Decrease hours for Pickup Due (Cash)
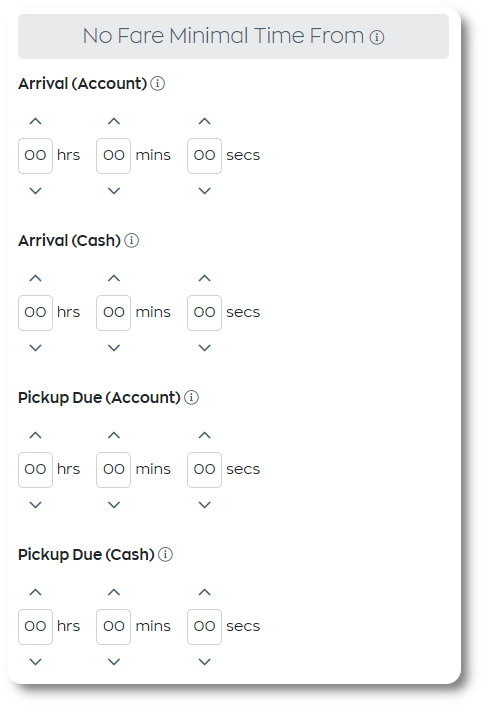The height and width of the screenshot is (707, 484). pos(35,662)
